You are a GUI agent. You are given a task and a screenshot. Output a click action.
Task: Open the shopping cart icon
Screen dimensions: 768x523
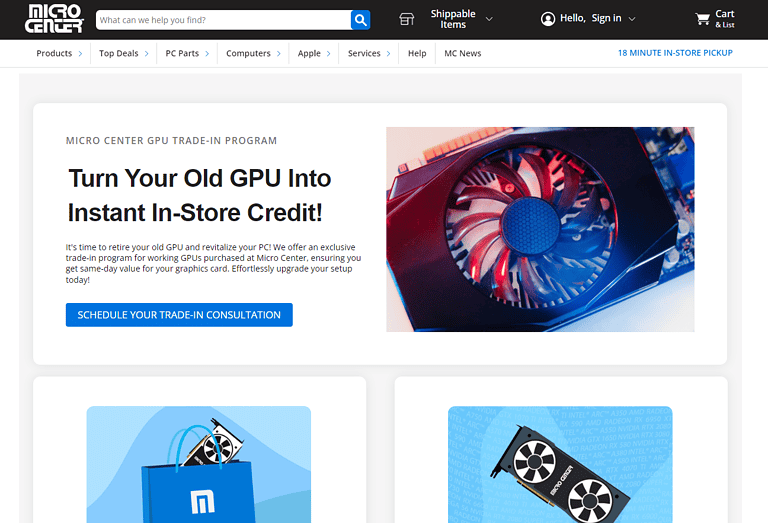pyautogui.click(x=702, y=19)
